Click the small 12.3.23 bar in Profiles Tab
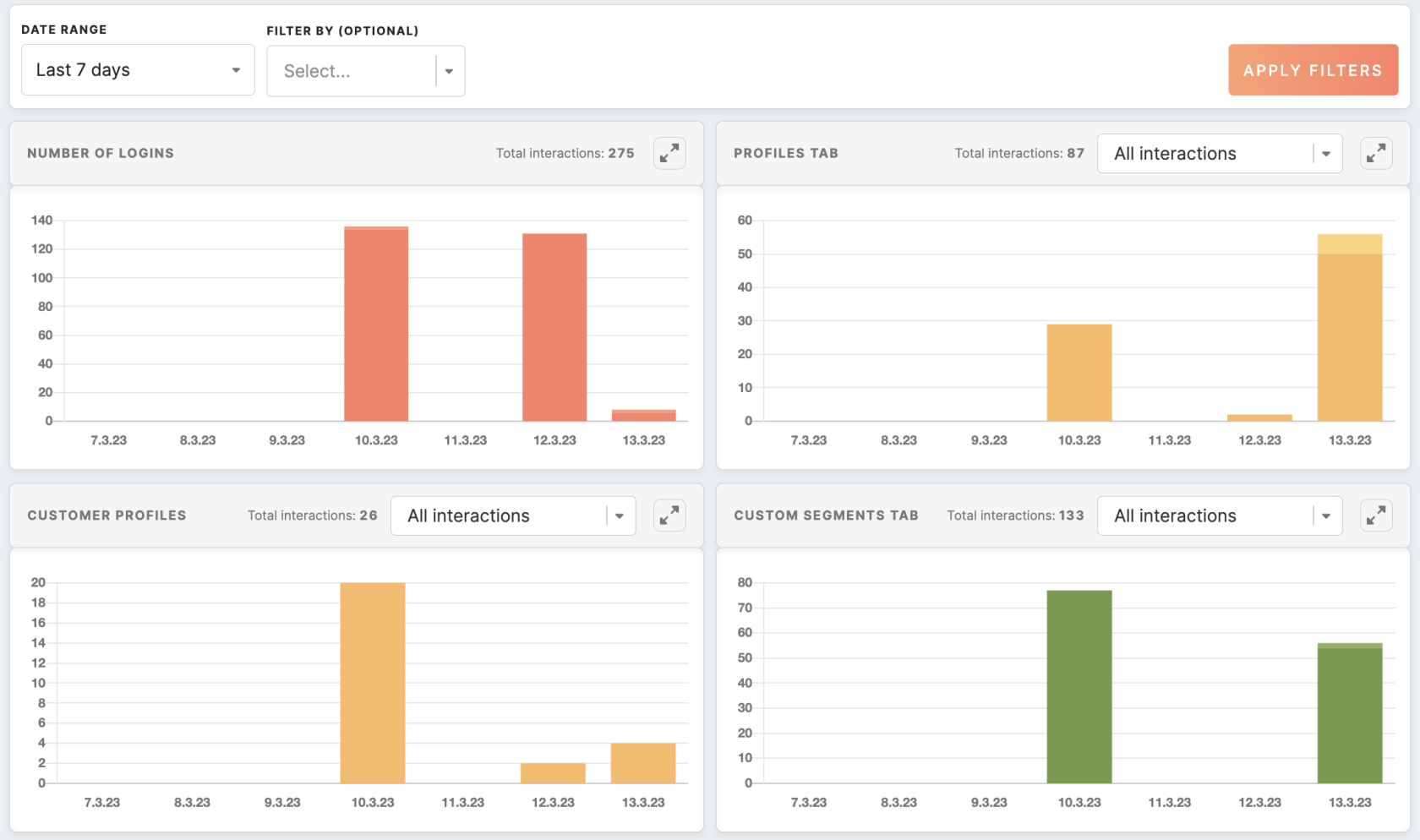The image size is (1420, 840). [1259, 417]
